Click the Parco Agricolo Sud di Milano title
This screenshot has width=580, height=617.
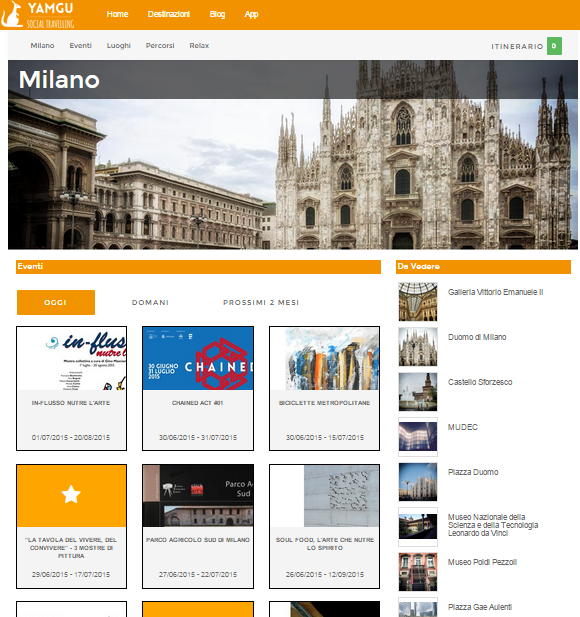pyautogui.click(x=198, y=540)
